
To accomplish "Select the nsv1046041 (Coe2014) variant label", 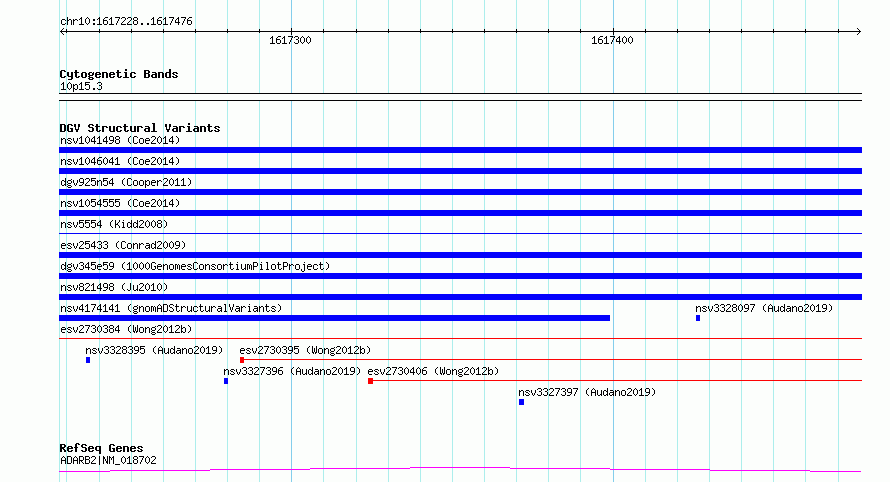I will pyautogui.click(x=120, y=161).
